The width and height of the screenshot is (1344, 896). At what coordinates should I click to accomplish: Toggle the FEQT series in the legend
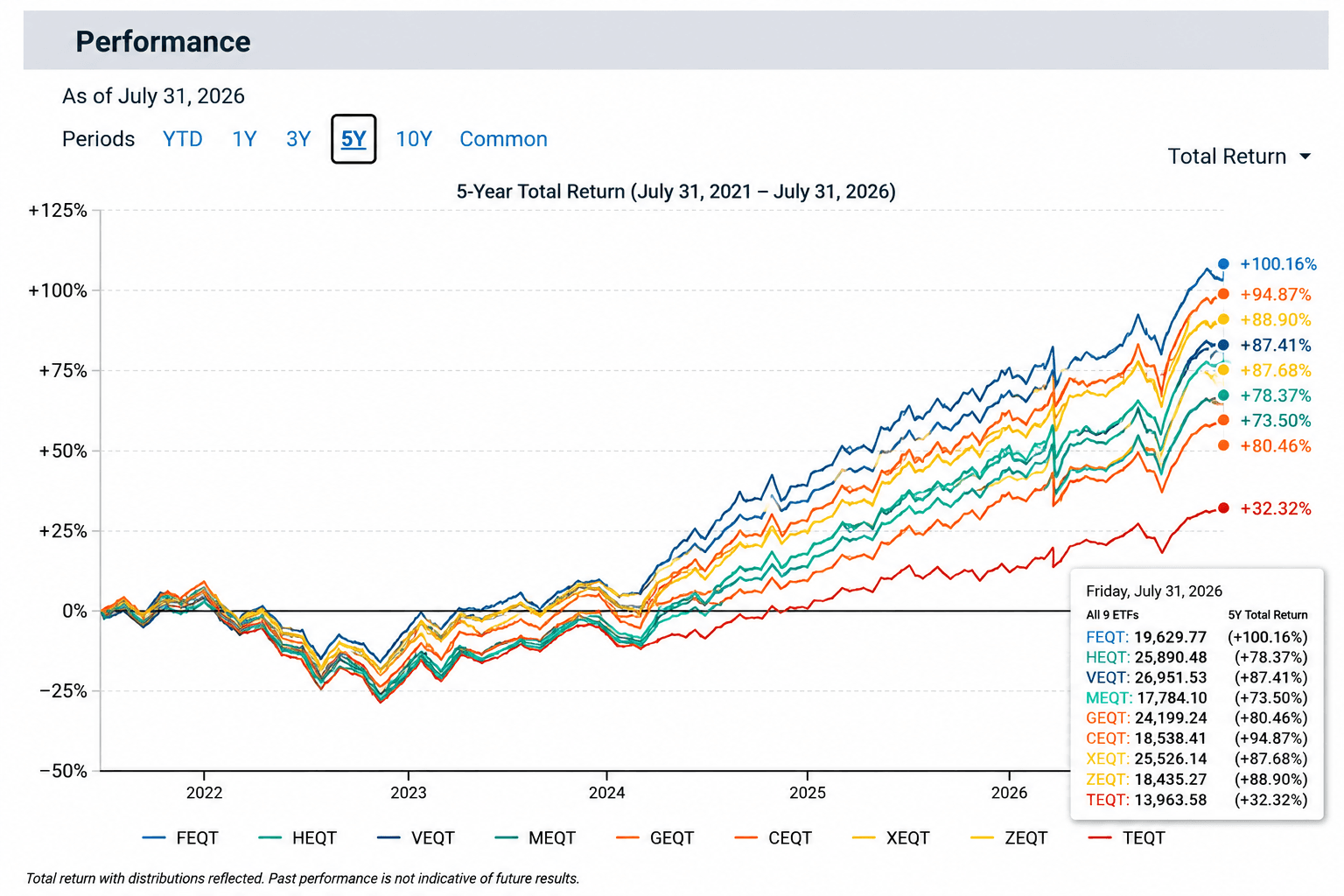click(x=180, y=838)
